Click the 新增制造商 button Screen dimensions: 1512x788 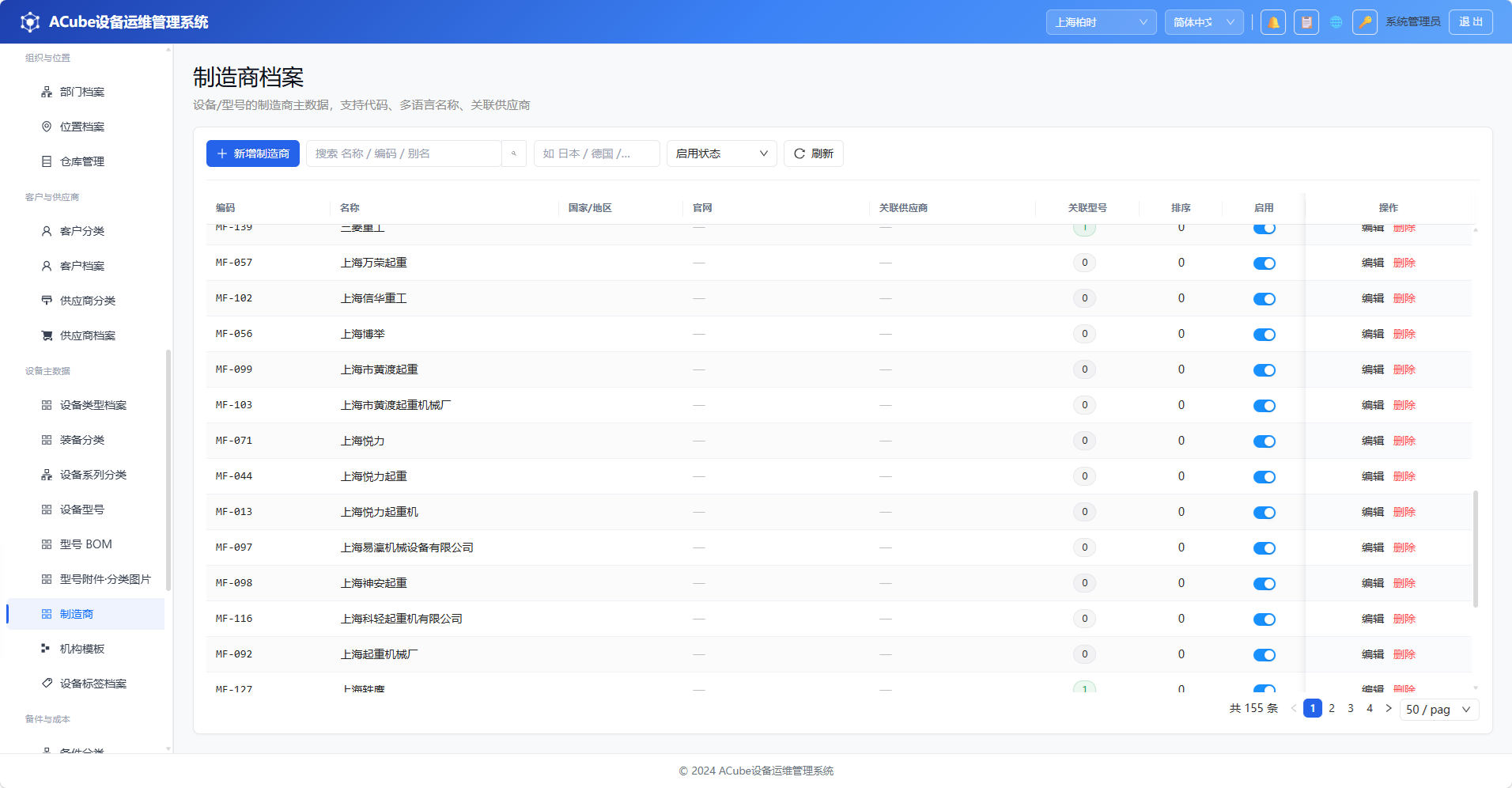point(253,153)
